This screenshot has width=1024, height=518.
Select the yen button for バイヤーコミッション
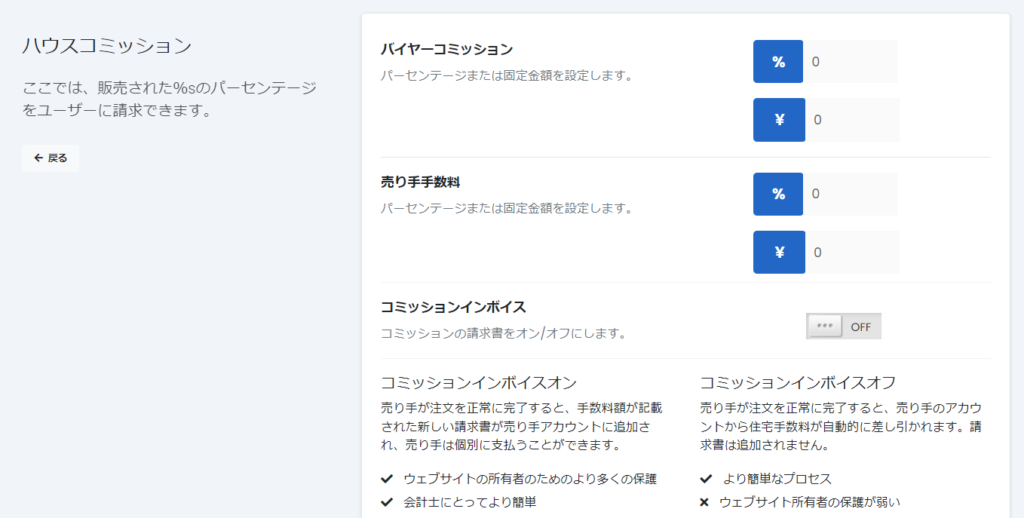pos(778,120)
